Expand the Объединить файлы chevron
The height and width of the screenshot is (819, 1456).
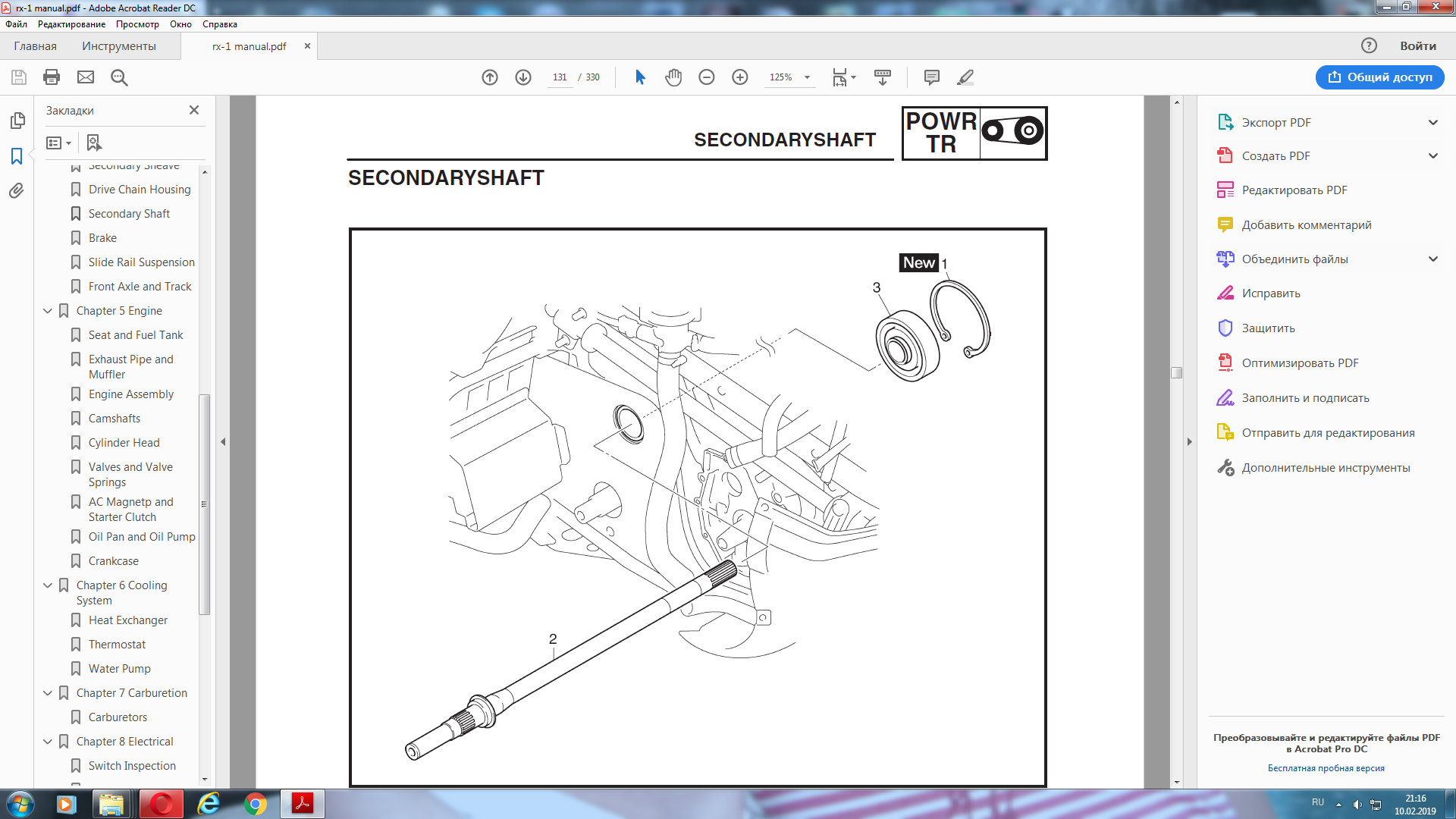(x=1433, y=259)
